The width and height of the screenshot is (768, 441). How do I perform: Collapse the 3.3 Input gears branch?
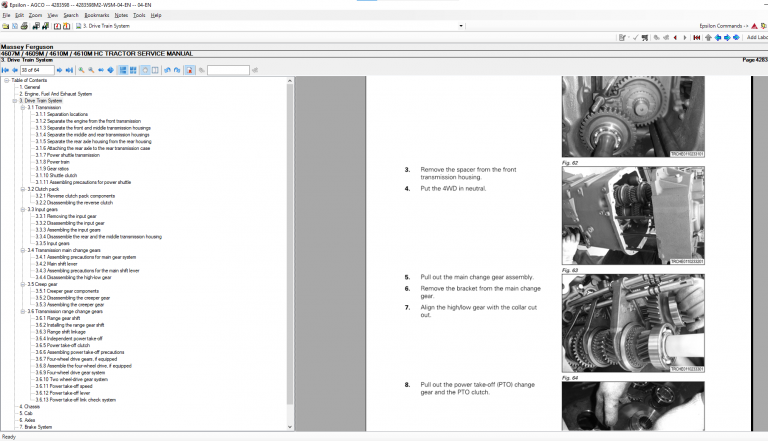[23, 210]
